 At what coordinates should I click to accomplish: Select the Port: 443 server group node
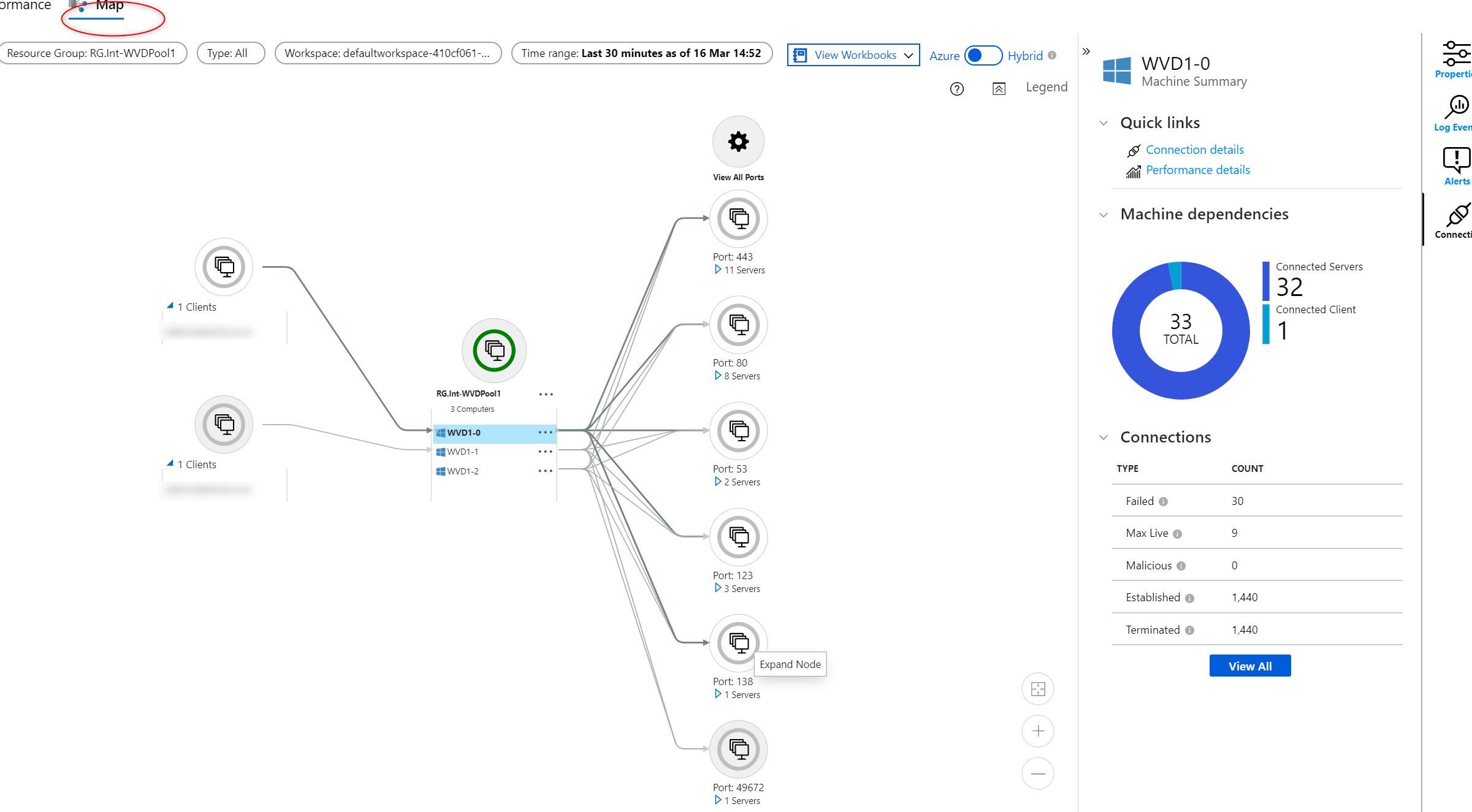point(738,219)
